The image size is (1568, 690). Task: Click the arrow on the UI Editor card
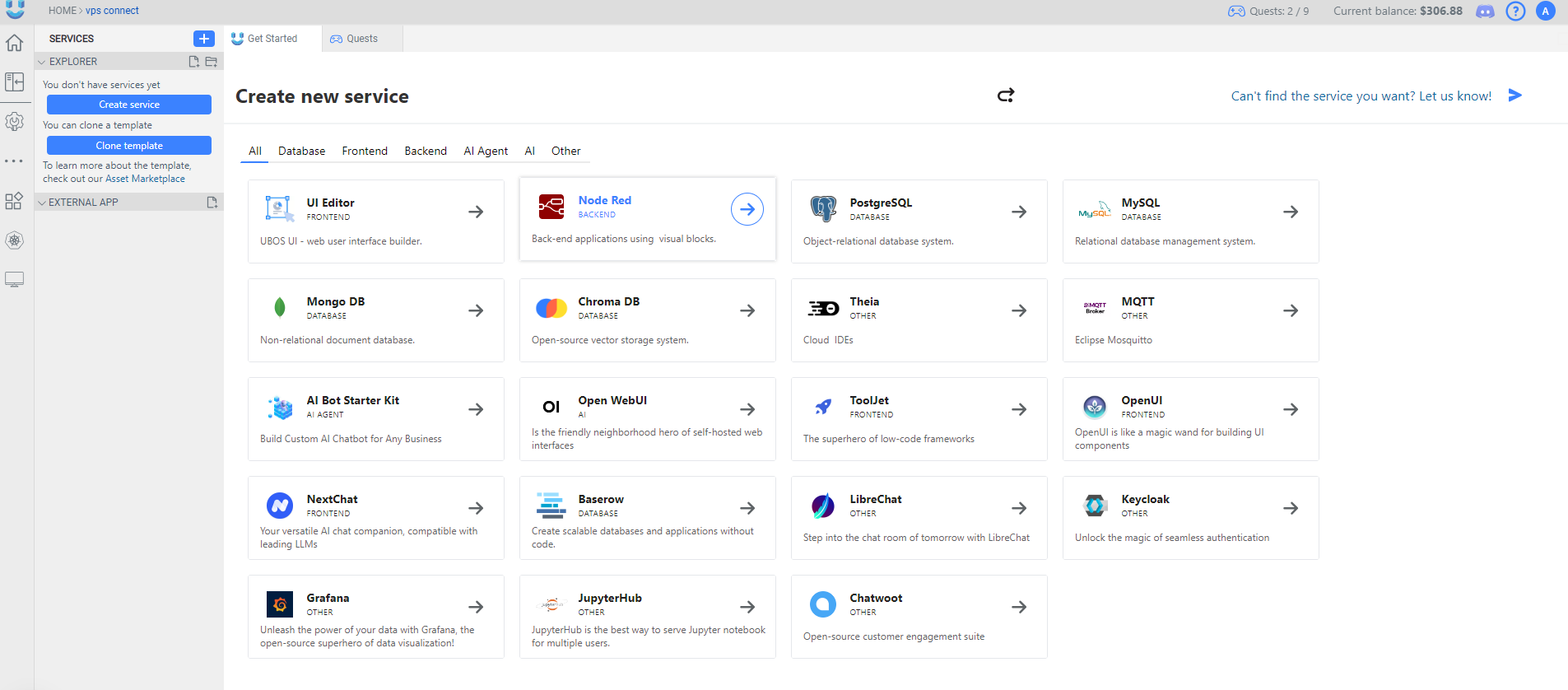click(x=476, y=212)
